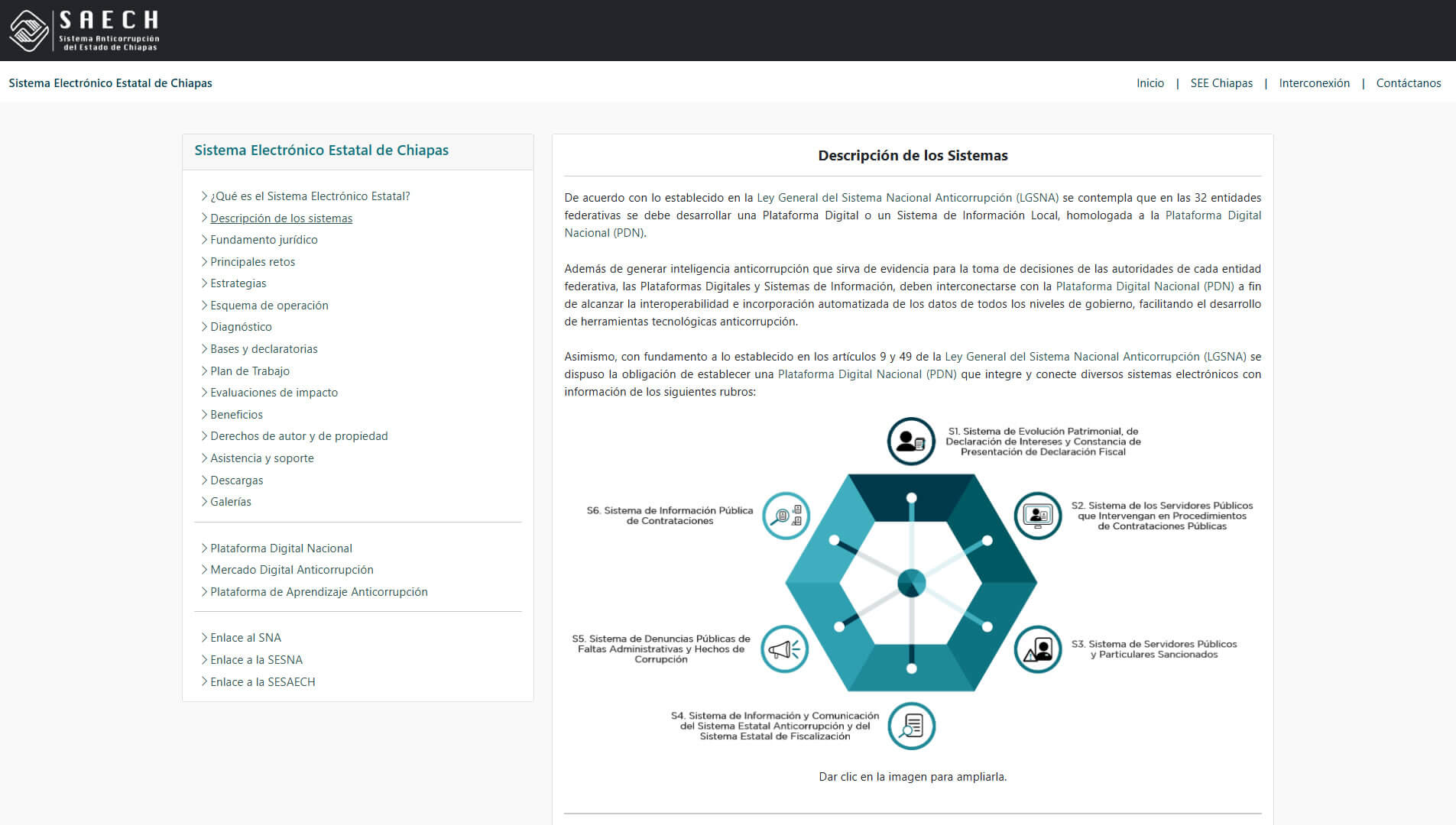
Task: Click Plataforma Digital Nacional (PDN) link in second paragraph
Action: tap(1145, 286)
